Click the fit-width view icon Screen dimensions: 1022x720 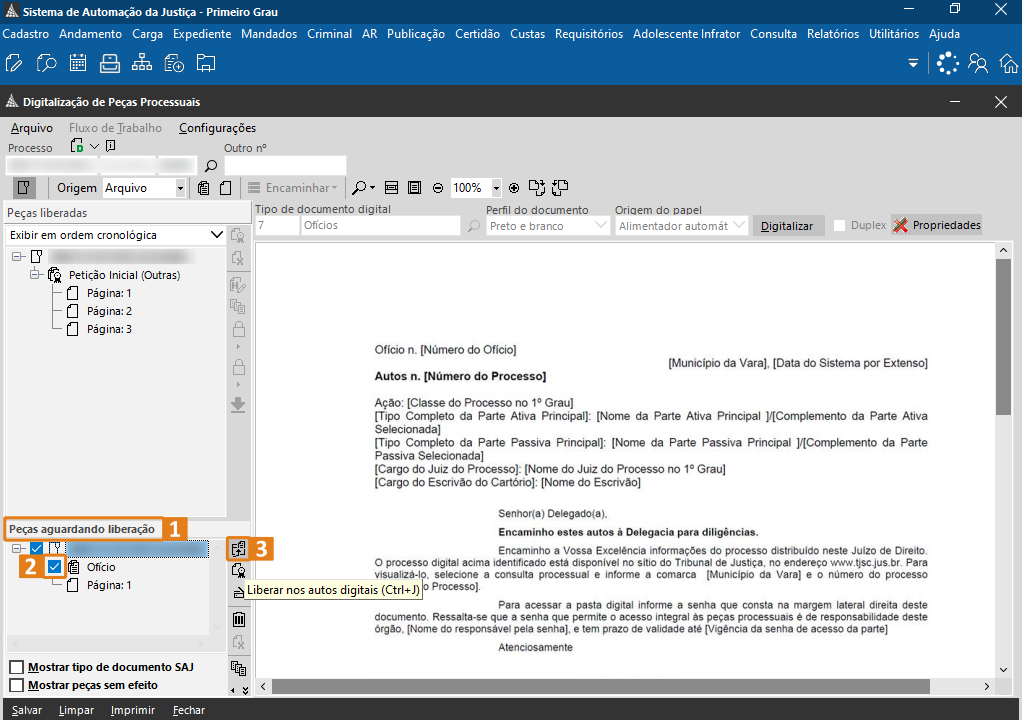point(391,188)
